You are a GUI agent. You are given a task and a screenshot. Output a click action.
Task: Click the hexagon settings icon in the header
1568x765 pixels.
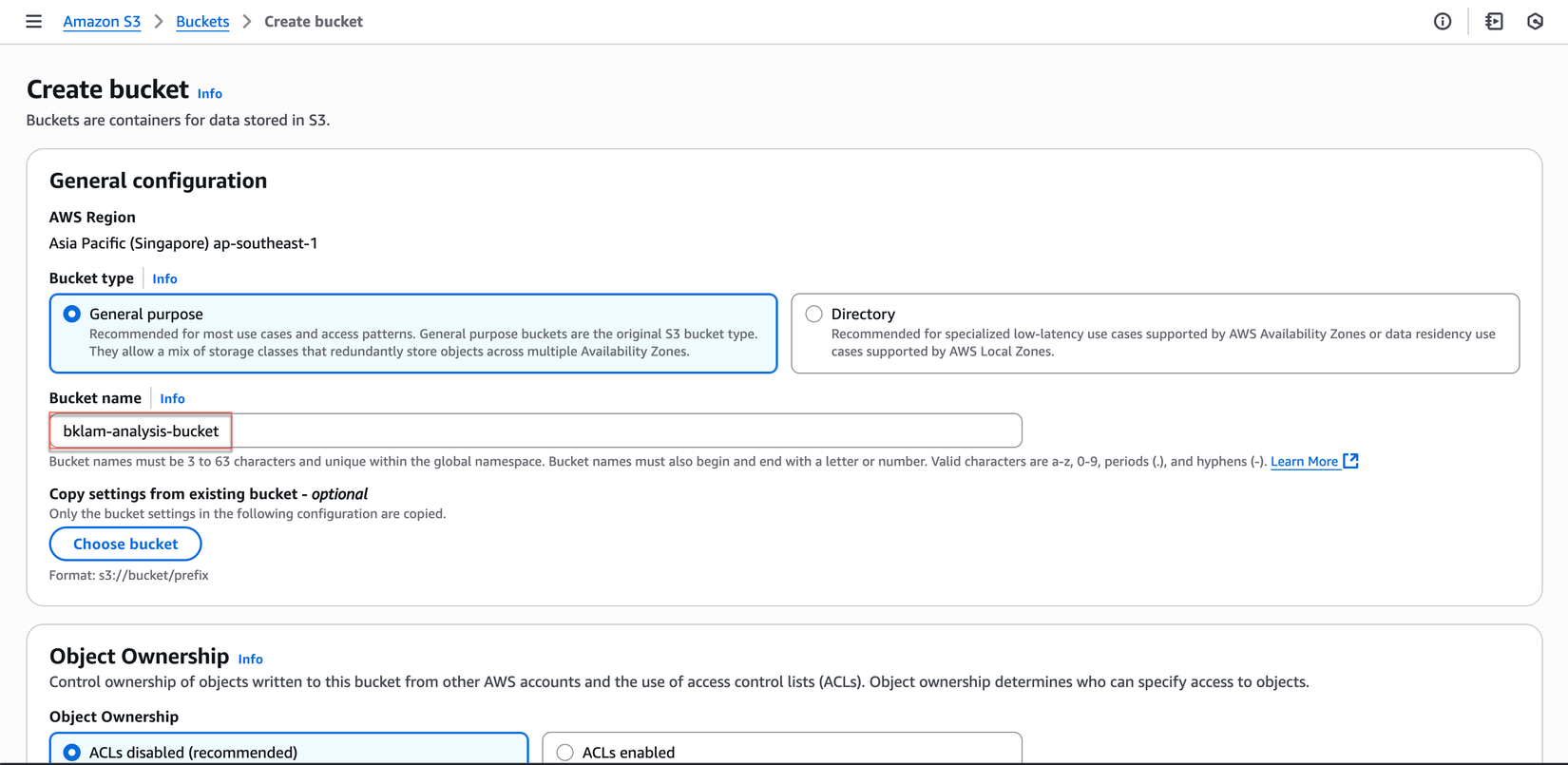[x=1535, y=21]
